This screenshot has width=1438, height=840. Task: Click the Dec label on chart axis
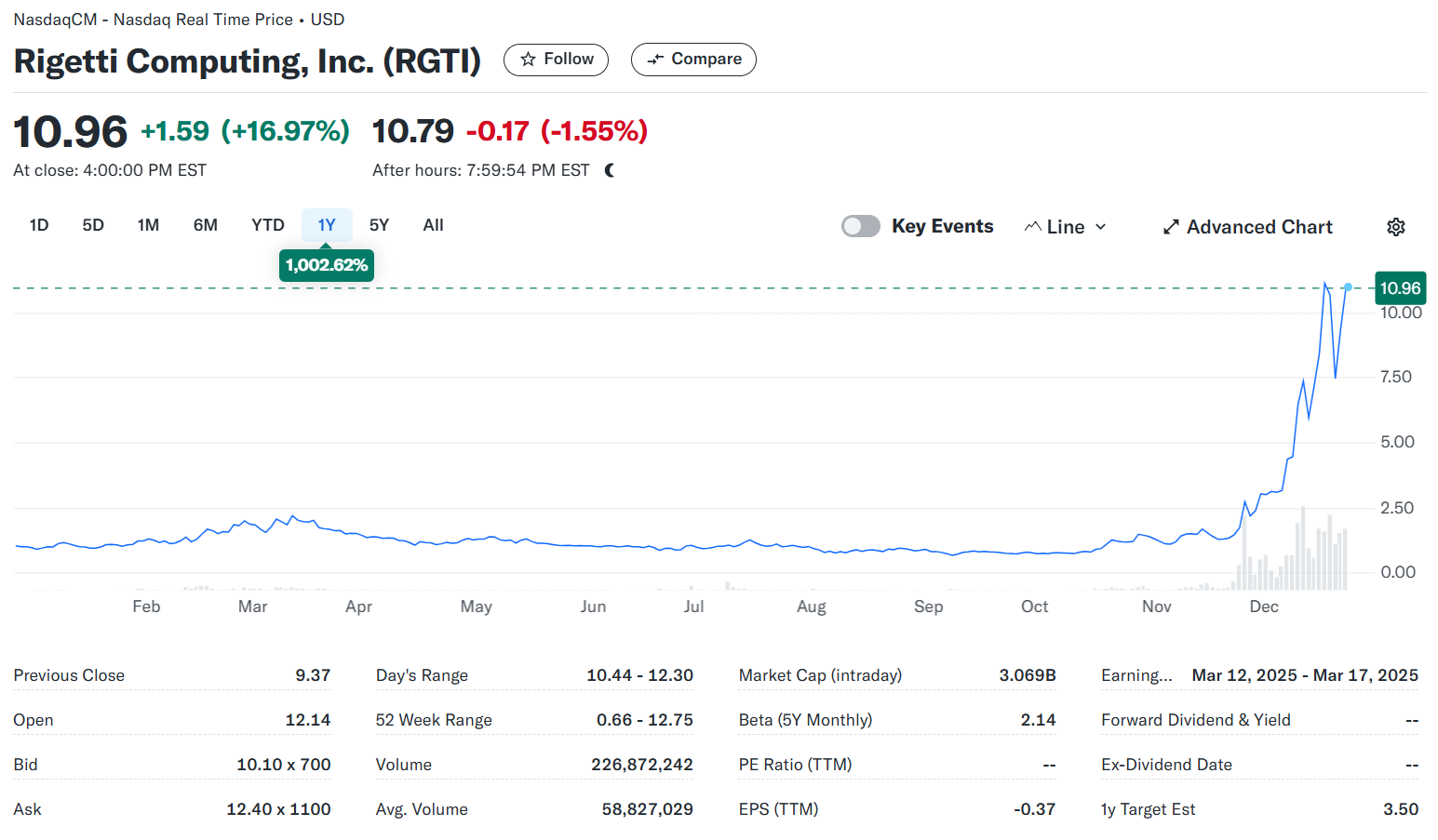click(1264, 607)
